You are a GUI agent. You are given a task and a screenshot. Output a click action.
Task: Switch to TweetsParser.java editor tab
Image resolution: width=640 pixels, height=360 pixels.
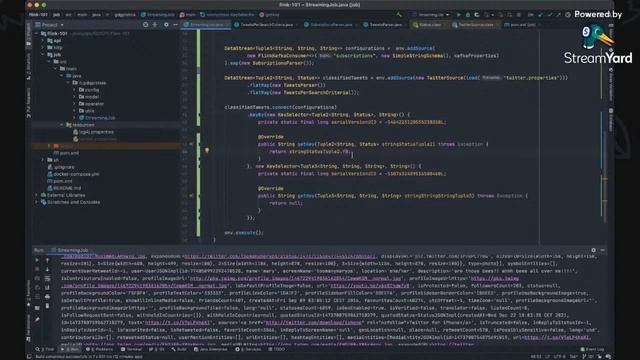pyautogui.click(x=385, y=25)
